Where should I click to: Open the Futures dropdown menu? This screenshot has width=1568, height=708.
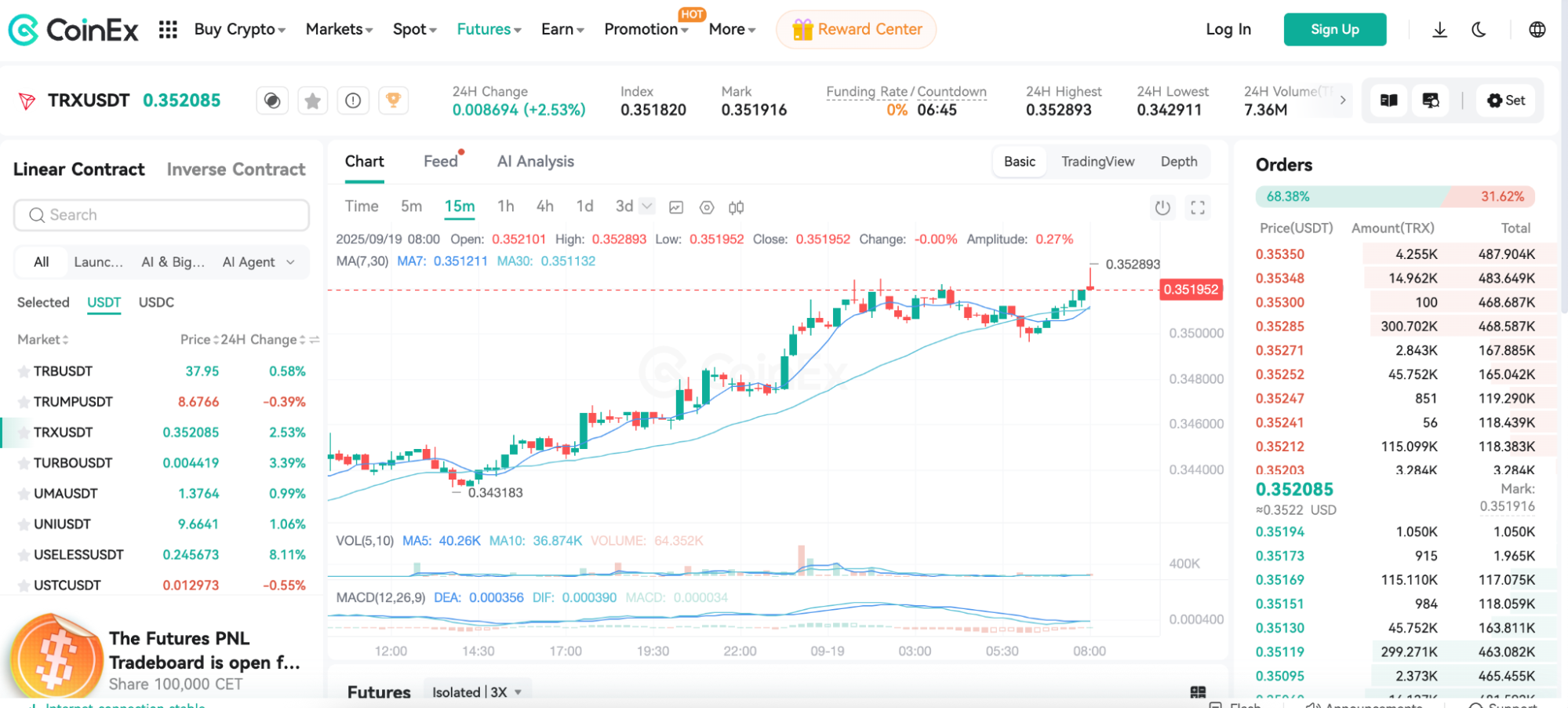click(489, 30)
